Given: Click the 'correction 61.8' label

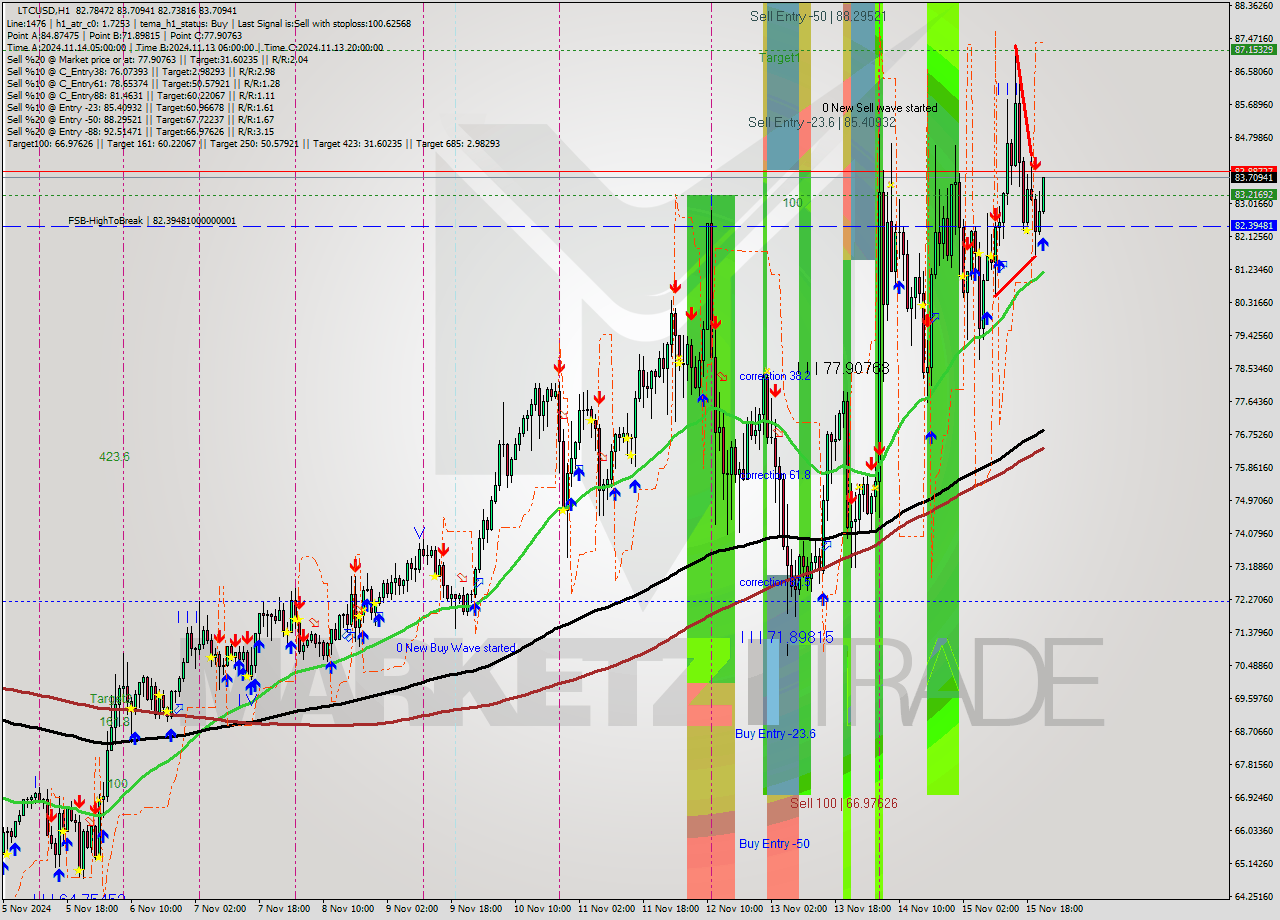Looking at the screenshot, I should coord(775,475).
